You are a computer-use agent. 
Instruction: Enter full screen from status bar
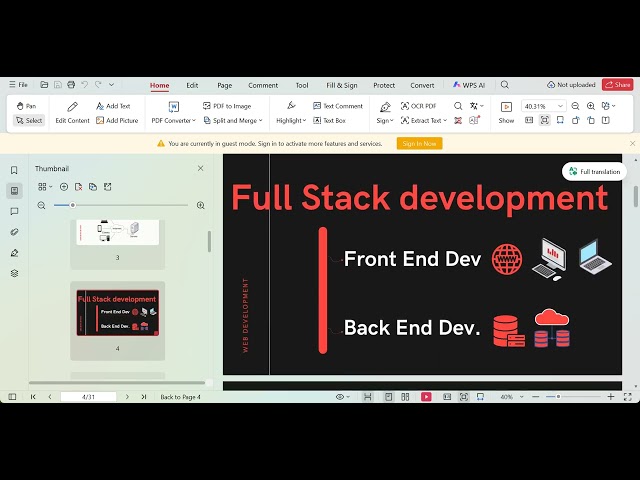pos(628,396)
